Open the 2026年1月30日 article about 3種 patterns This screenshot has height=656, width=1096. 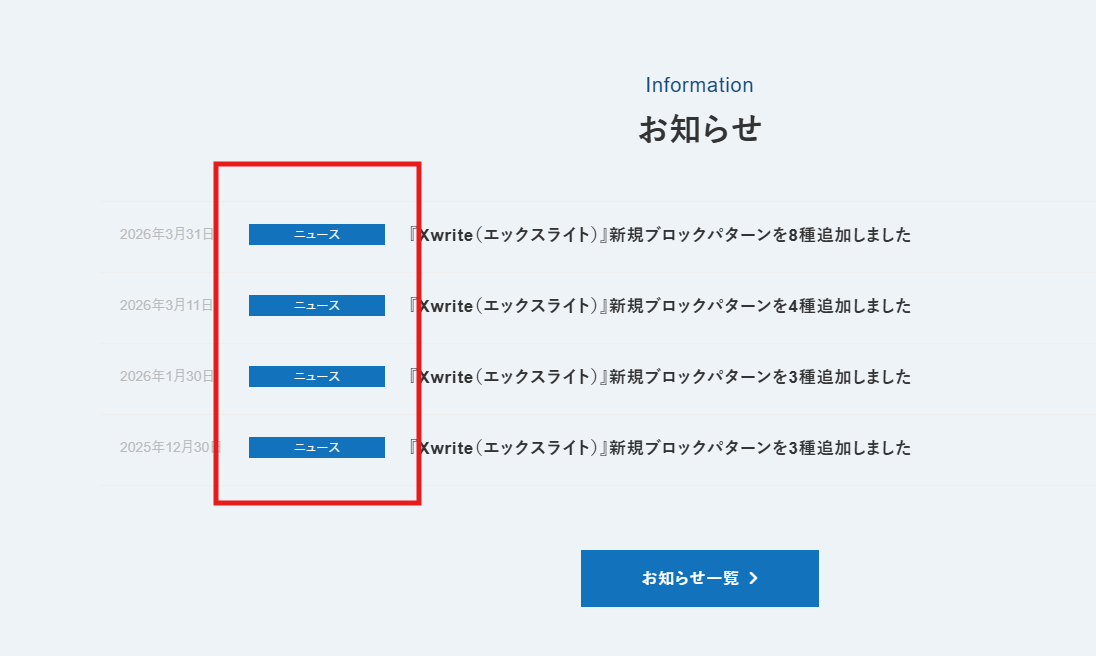(660, 377)
